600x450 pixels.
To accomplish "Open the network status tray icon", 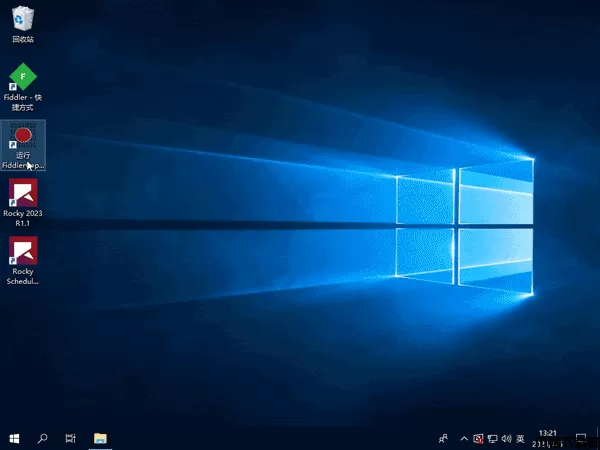I will click(x=493, y=438).
